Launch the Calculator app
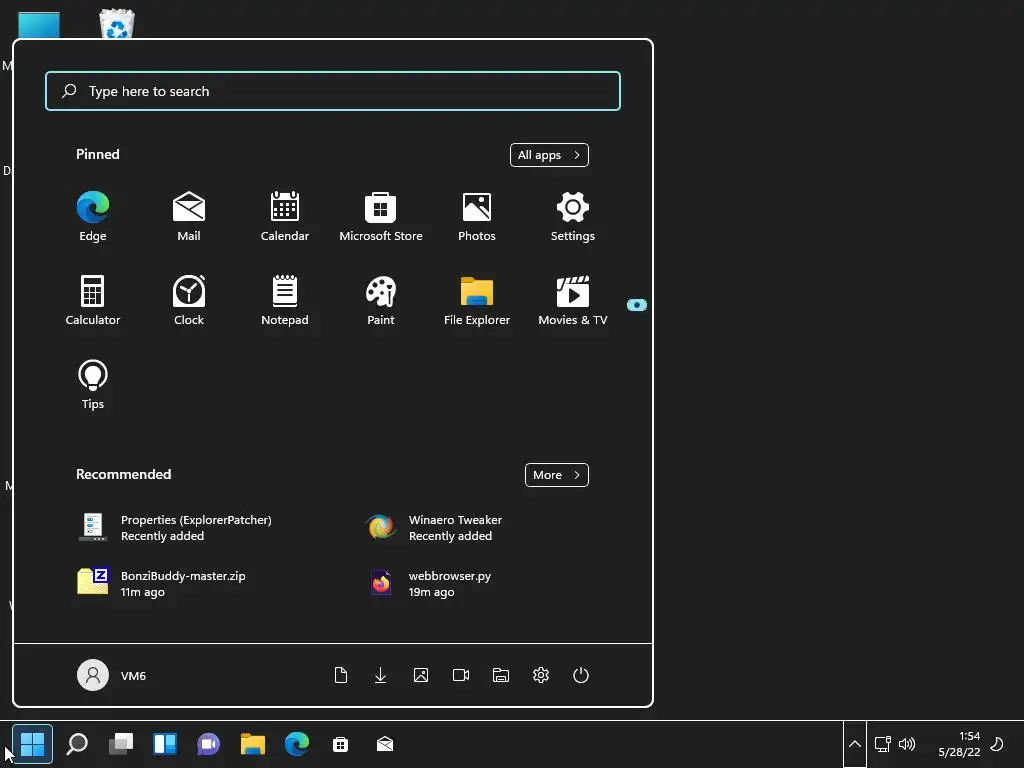This screenshot has height=768, width=1024. (93, 300)
